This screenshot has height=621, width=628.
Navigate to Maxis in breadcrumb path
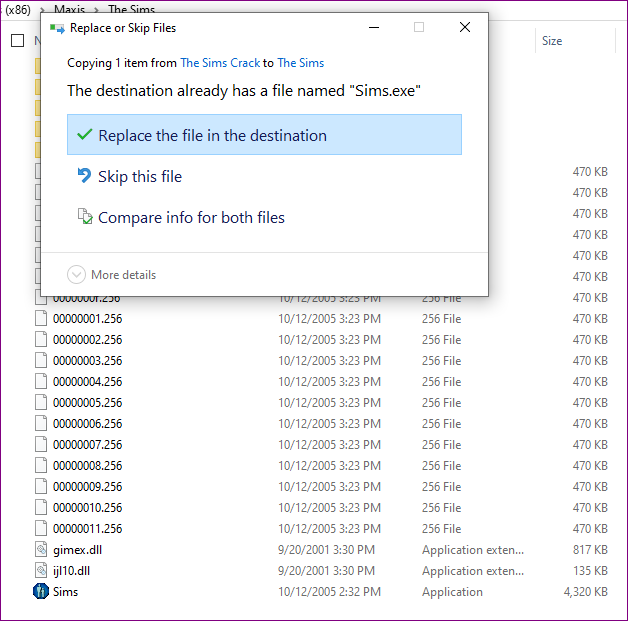[69, 9]
